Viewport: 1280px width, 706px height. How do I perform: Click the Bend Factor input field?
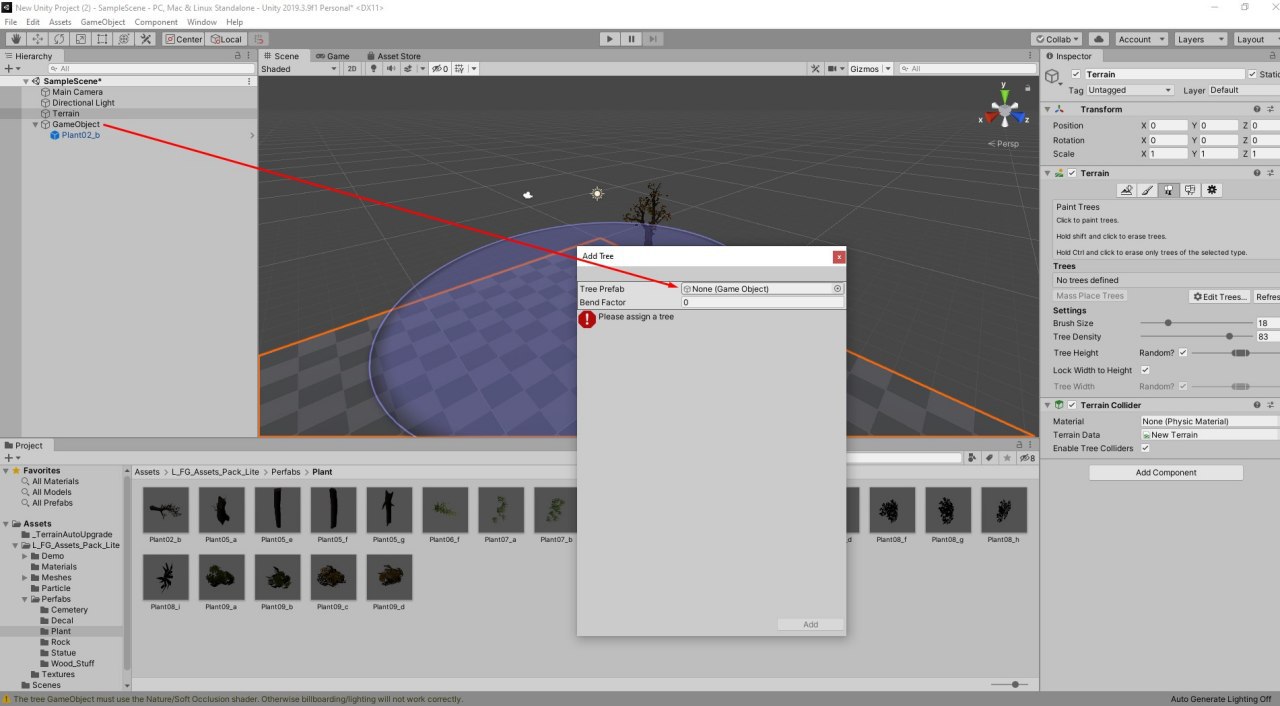pos(763,302)
